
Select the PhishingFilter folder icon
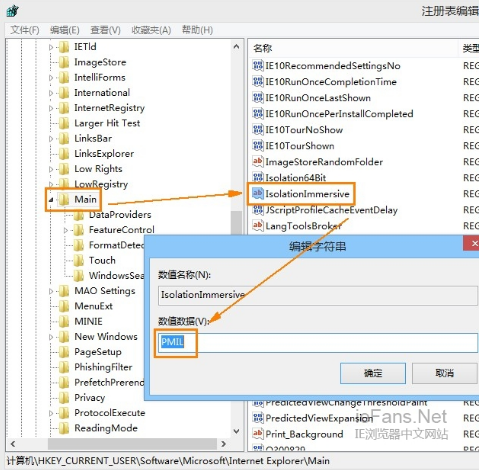64,367
